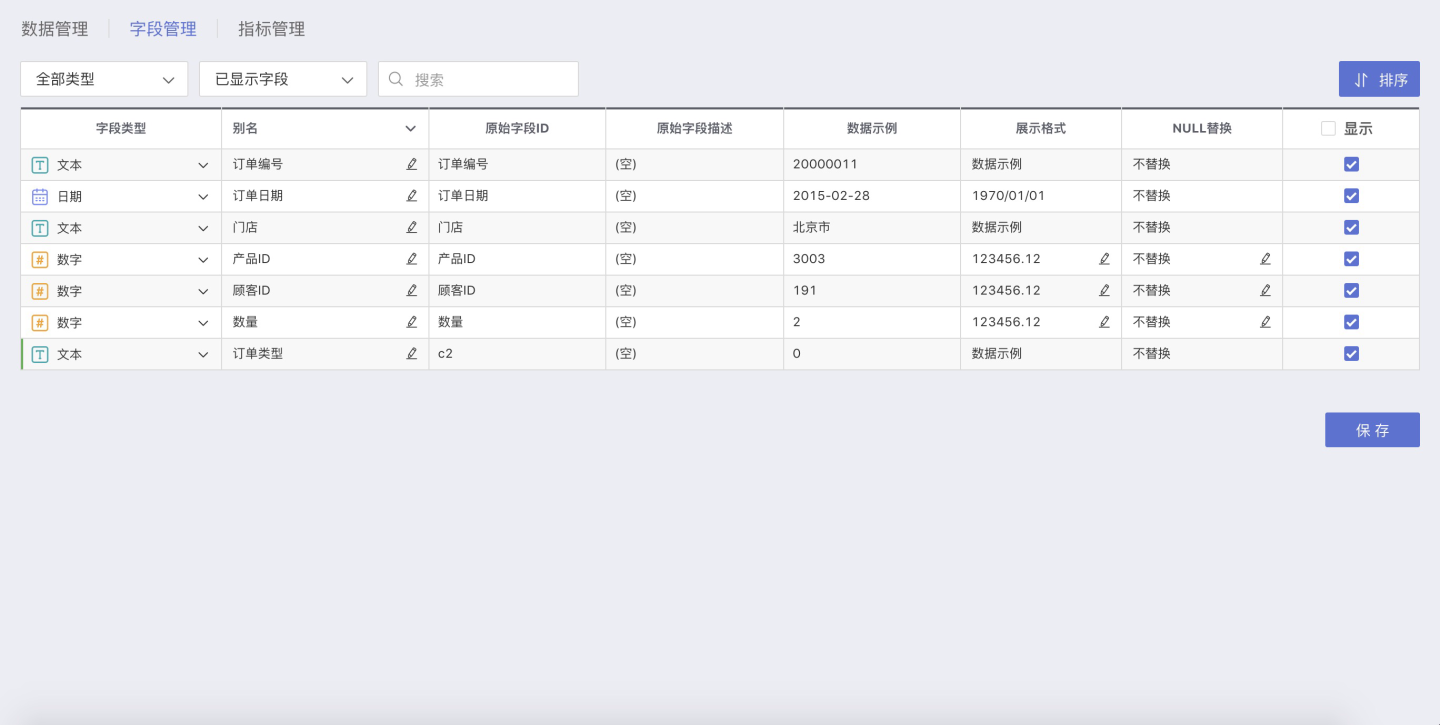Expand field type dropdown for 订单日期 row

tap(203, 196)
